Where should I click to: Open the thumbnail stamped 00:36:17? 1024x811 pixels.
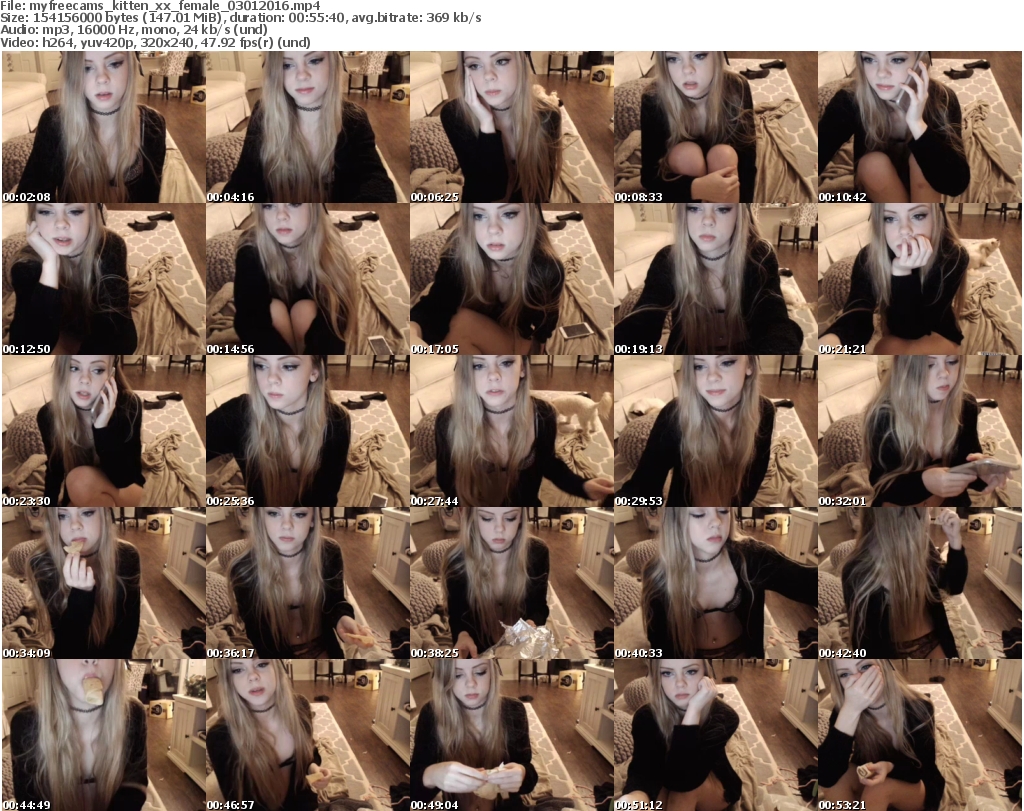click(x=308, y=584)
